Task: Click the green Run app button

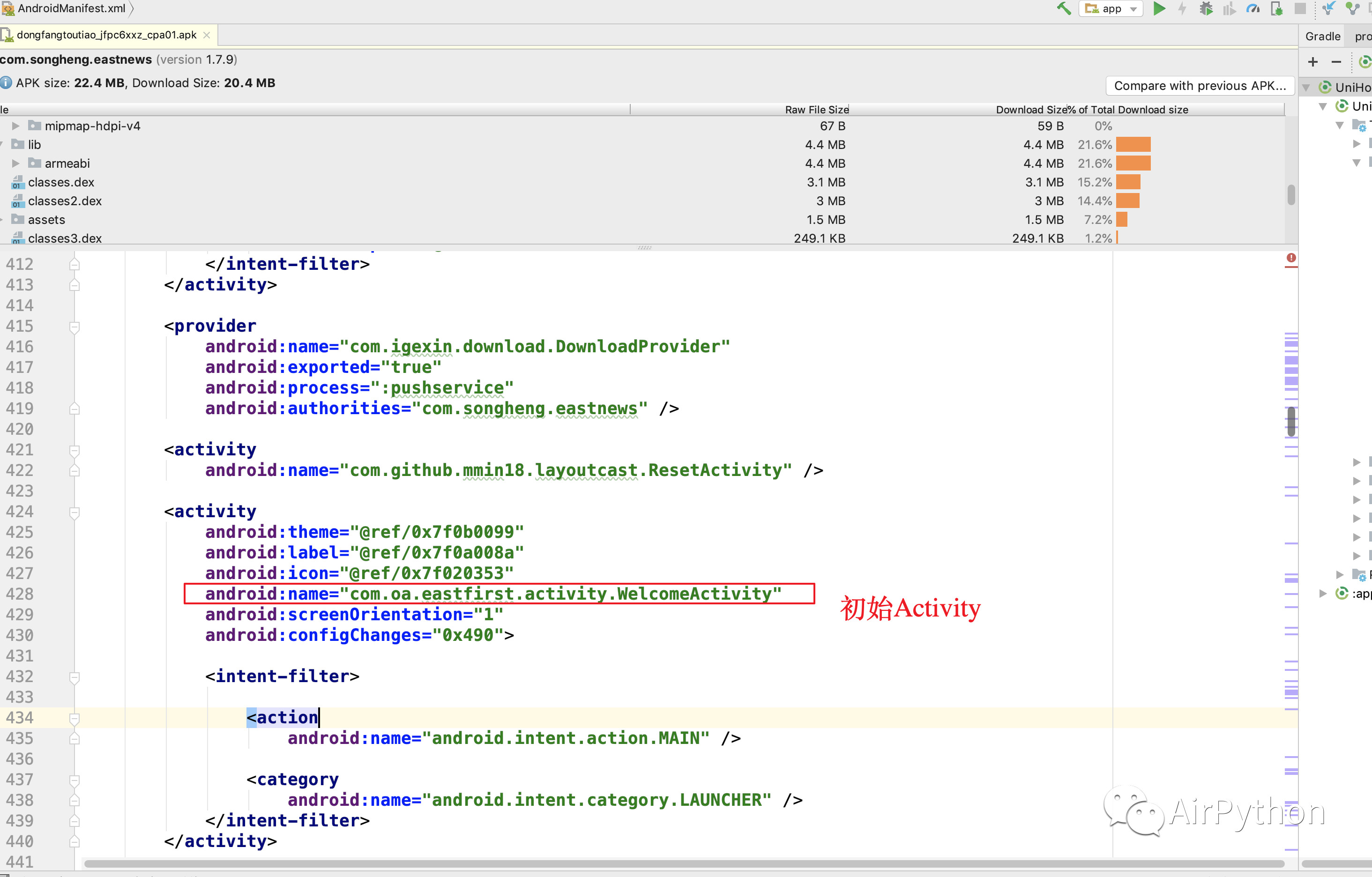Action: 1159,8
